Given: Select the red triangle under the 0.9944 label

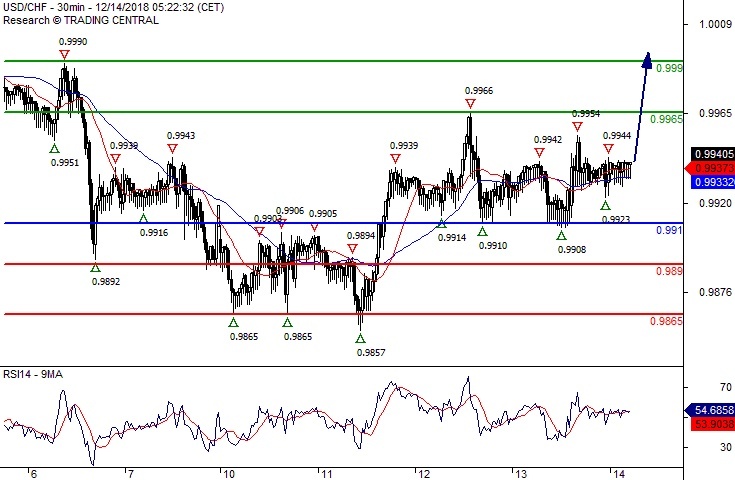Looking at the screenshot, I should 608,149.
